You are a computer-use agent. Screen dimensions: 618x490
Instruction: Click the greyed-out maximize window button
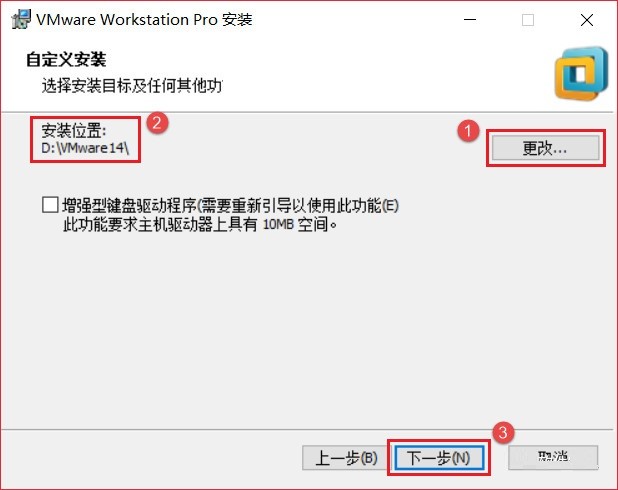pyautogui.click(x=528, y=20)
